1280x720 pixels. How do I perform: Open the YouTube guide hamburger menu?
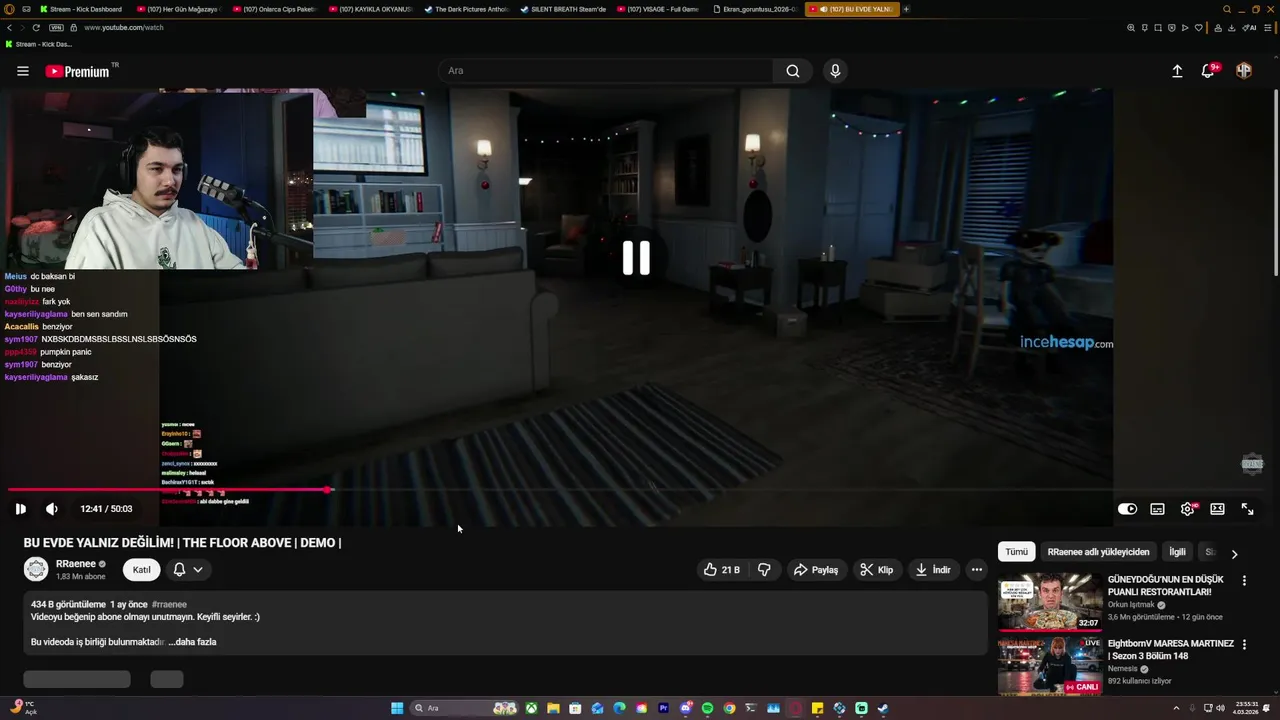[x=22, y=71]
